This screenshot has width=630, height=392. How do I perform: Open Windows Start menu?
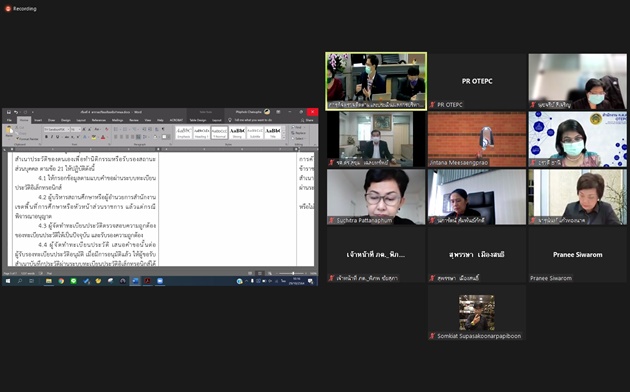[8, 281]
